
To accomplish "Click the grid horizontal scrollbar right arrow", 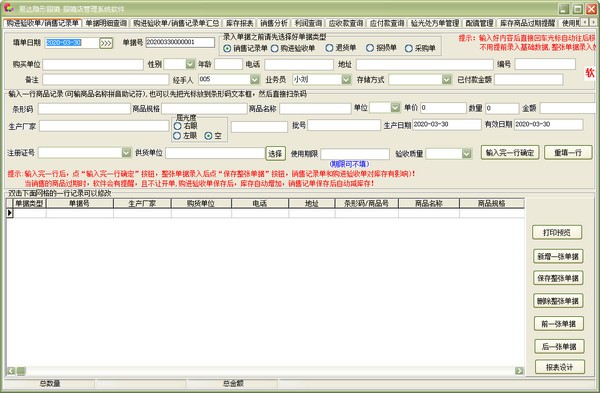I will (x=519, y=370).
